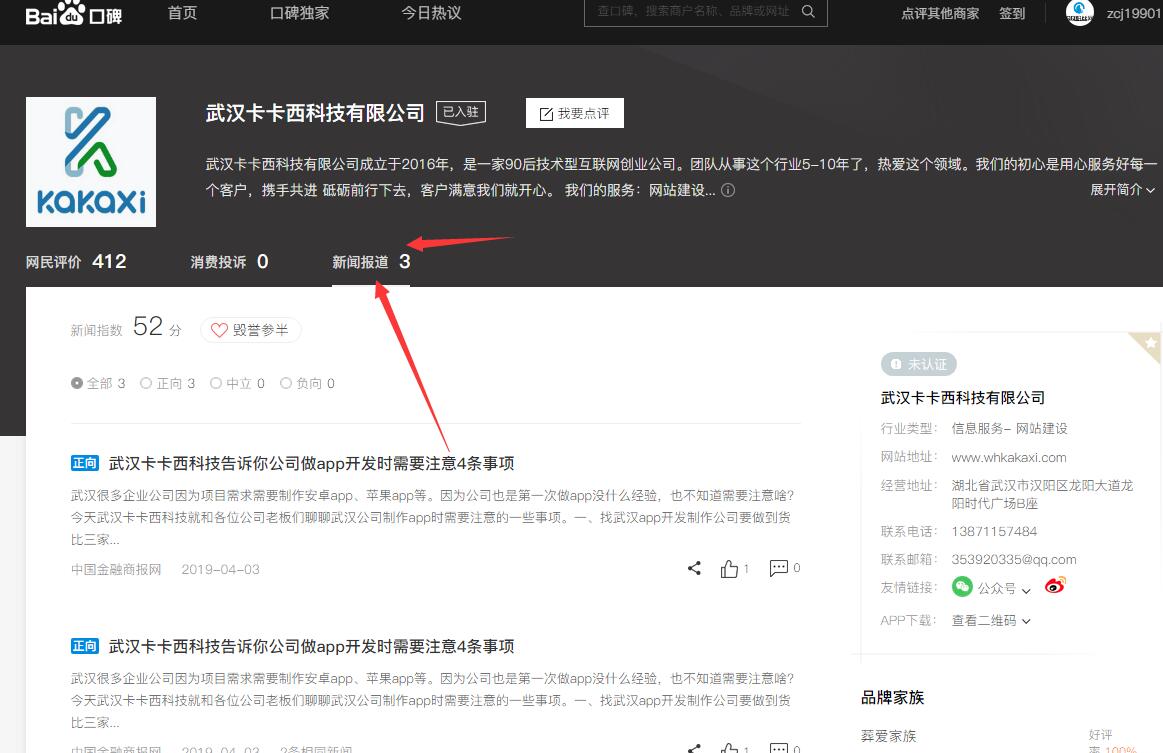This screenshot has height=753, width=1163.
Task: Click date 2019-04-03 of first article
Action: tap(220, 569)
